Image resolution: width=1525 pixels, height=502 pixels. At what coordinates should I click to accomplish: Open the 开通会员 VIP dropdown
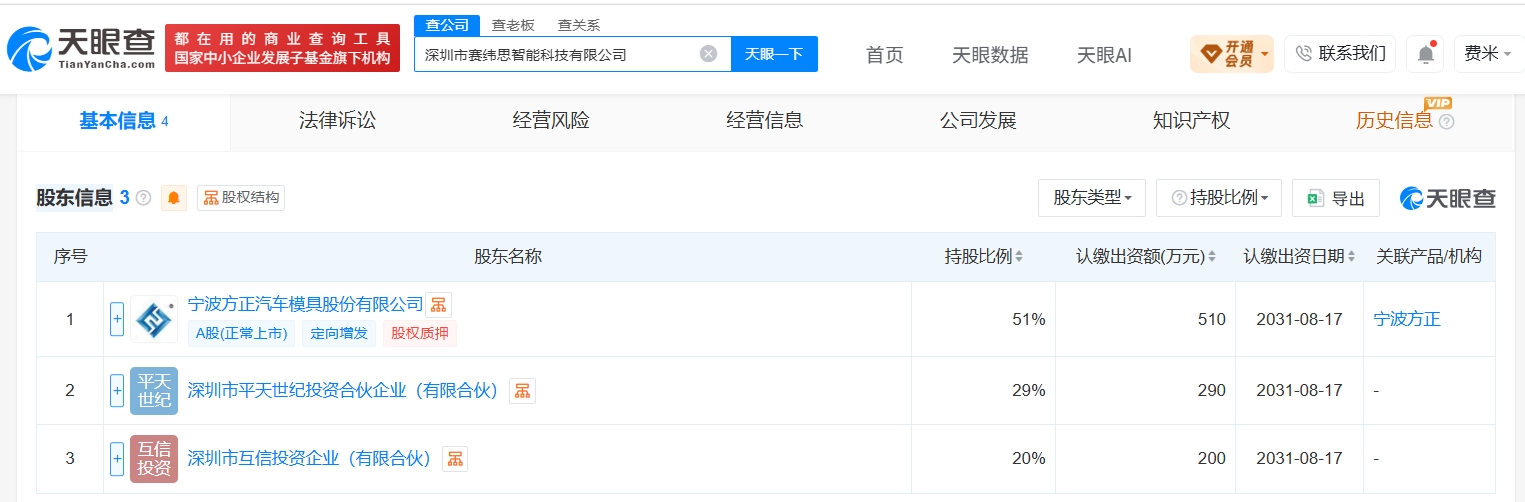[1232, 54]
